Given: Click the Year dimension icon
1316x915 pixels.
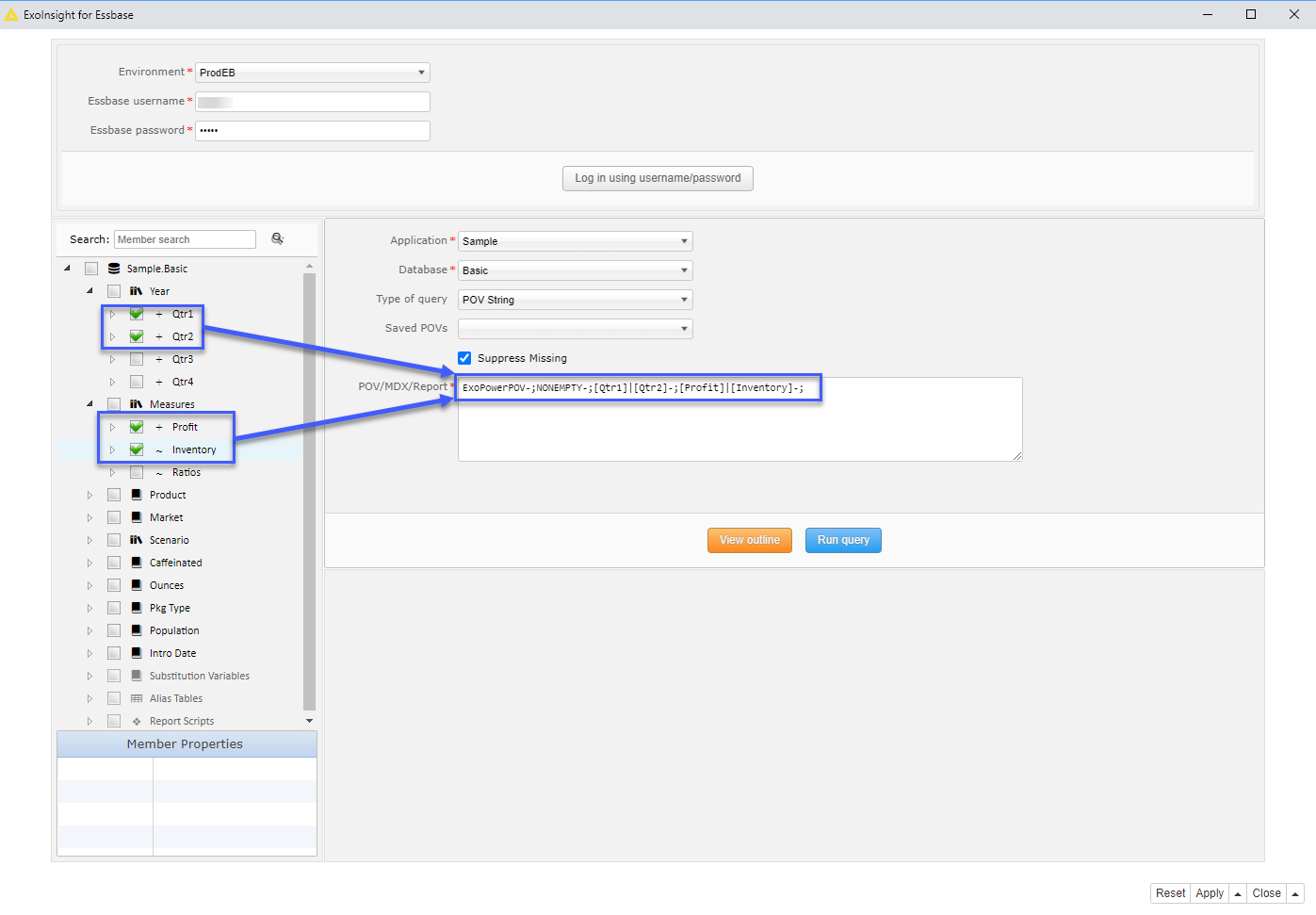Looking at the screenshot, I should [137, 291].
